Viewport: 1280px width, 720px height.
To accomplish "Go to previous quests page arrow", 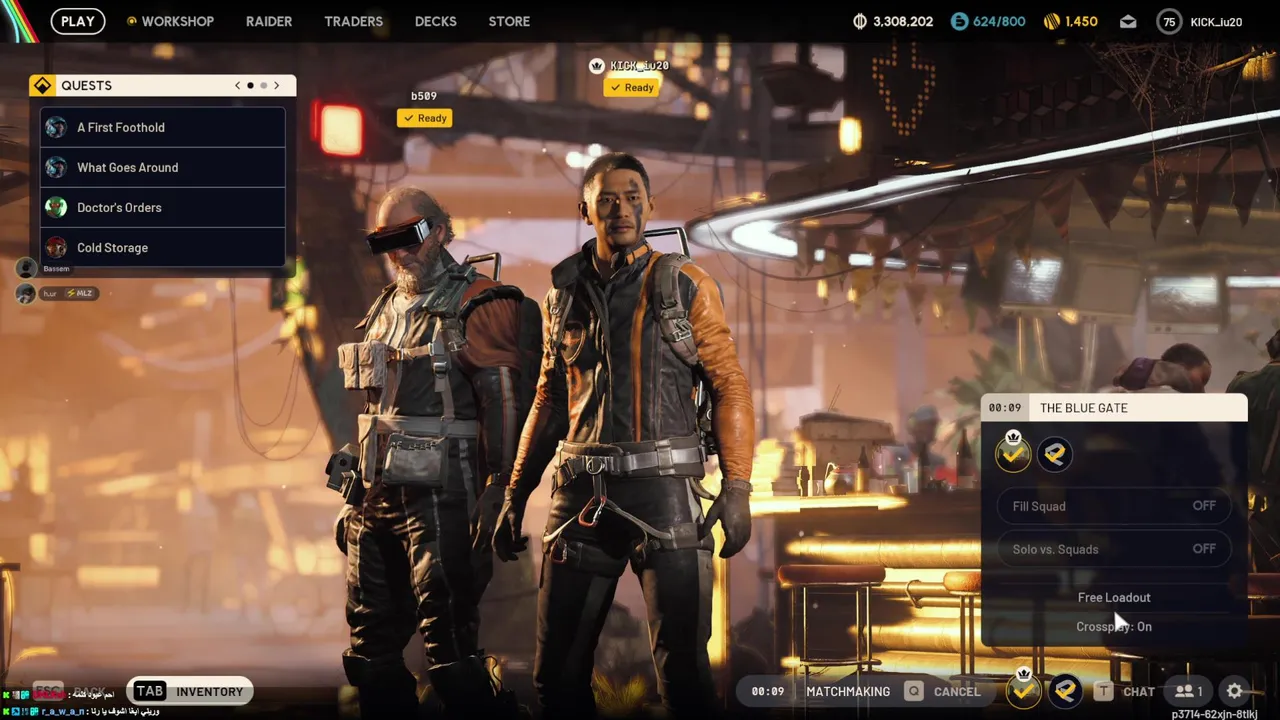I will tap(237, 85).
